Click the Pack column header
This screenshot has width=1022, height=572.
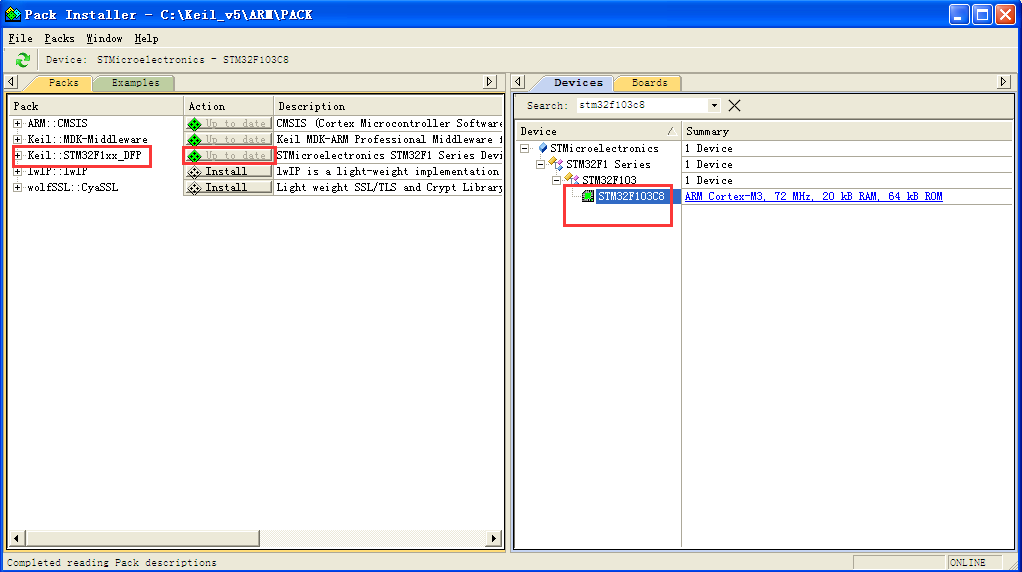point(96,106)
